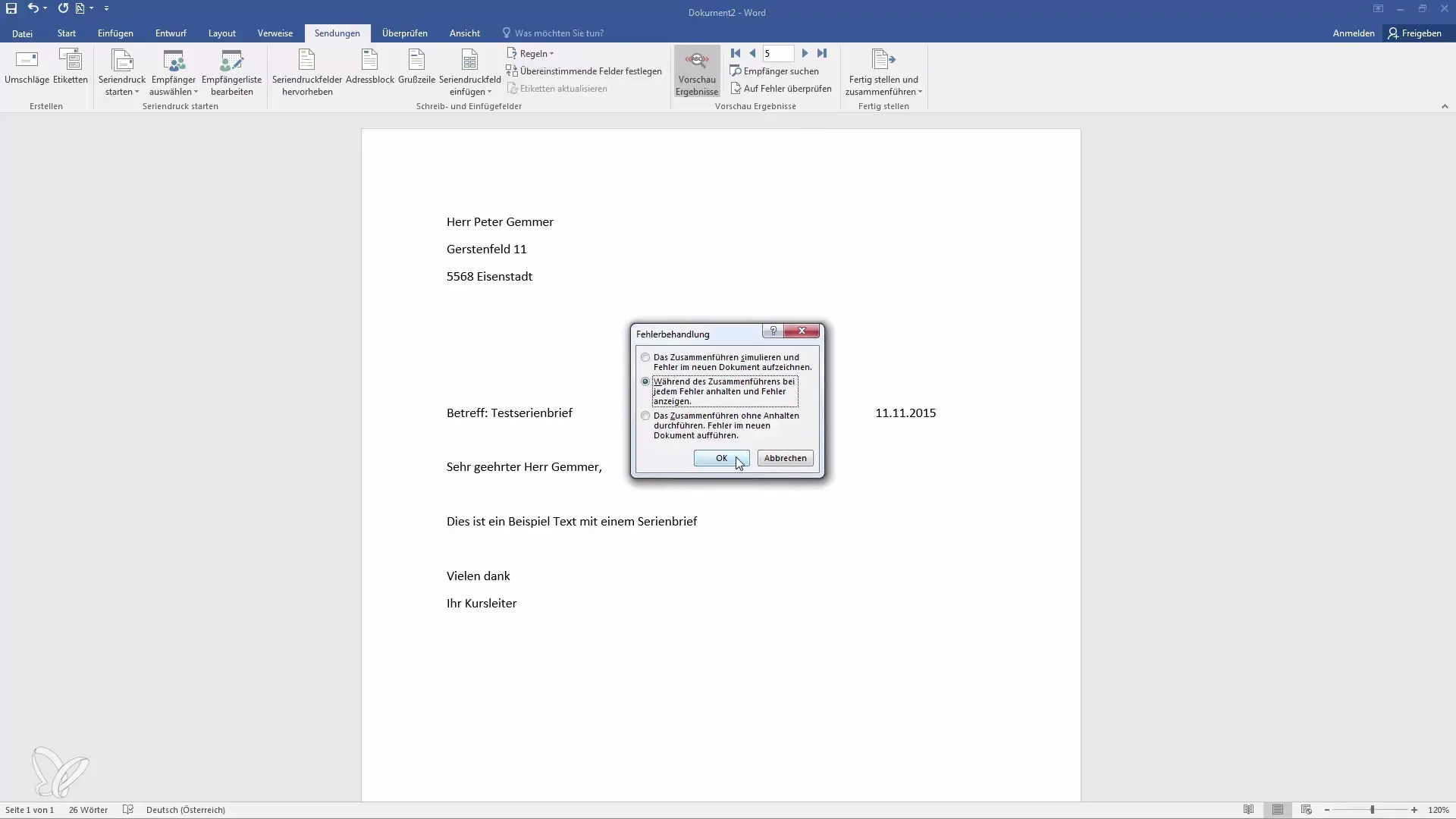Screen dimensions: 1456x819
Task: Click the help question mark in dialog
Action: (x=773, y=331)
